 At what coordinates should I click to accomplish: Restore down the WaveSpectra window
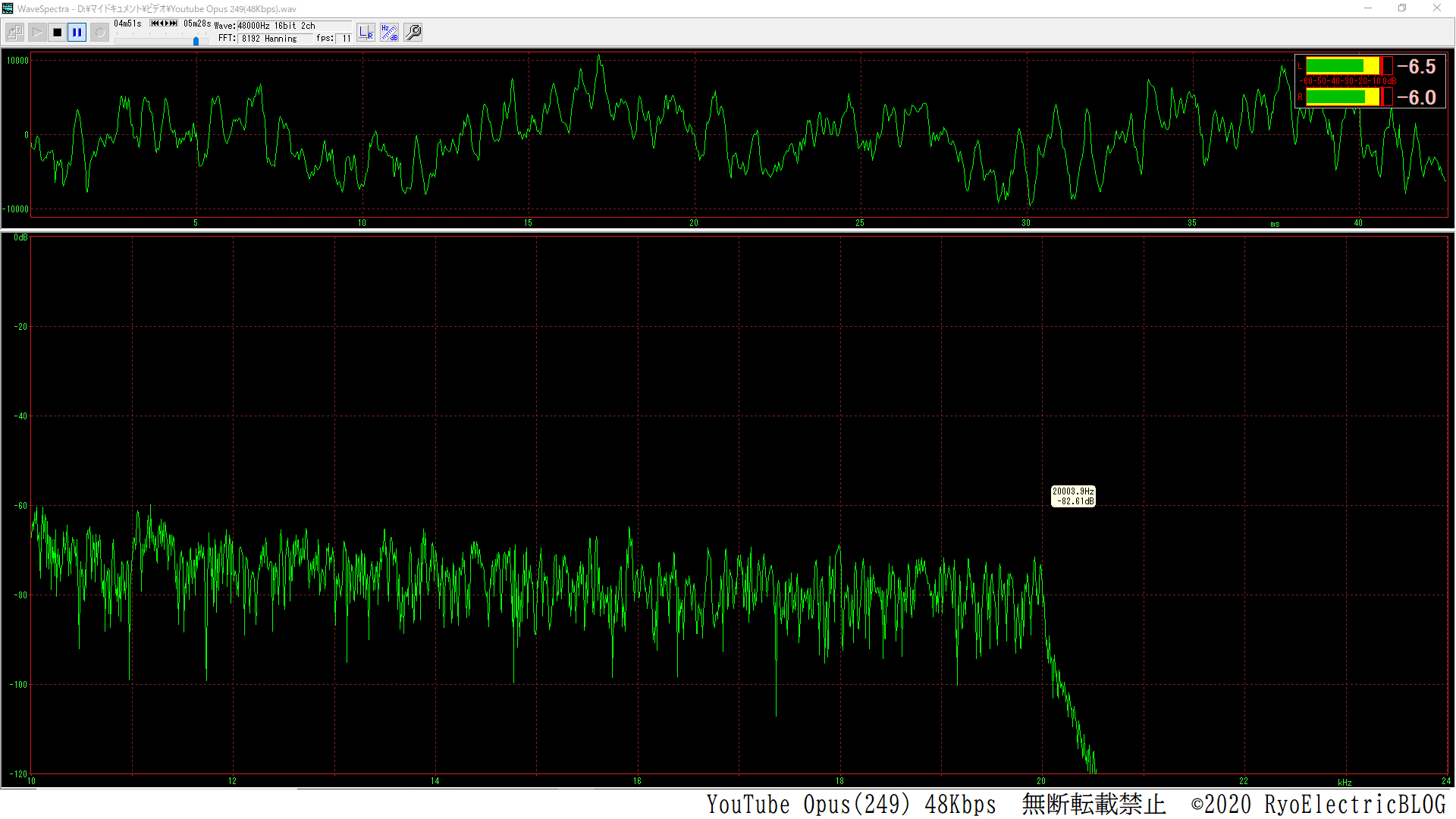[1402, 8]
